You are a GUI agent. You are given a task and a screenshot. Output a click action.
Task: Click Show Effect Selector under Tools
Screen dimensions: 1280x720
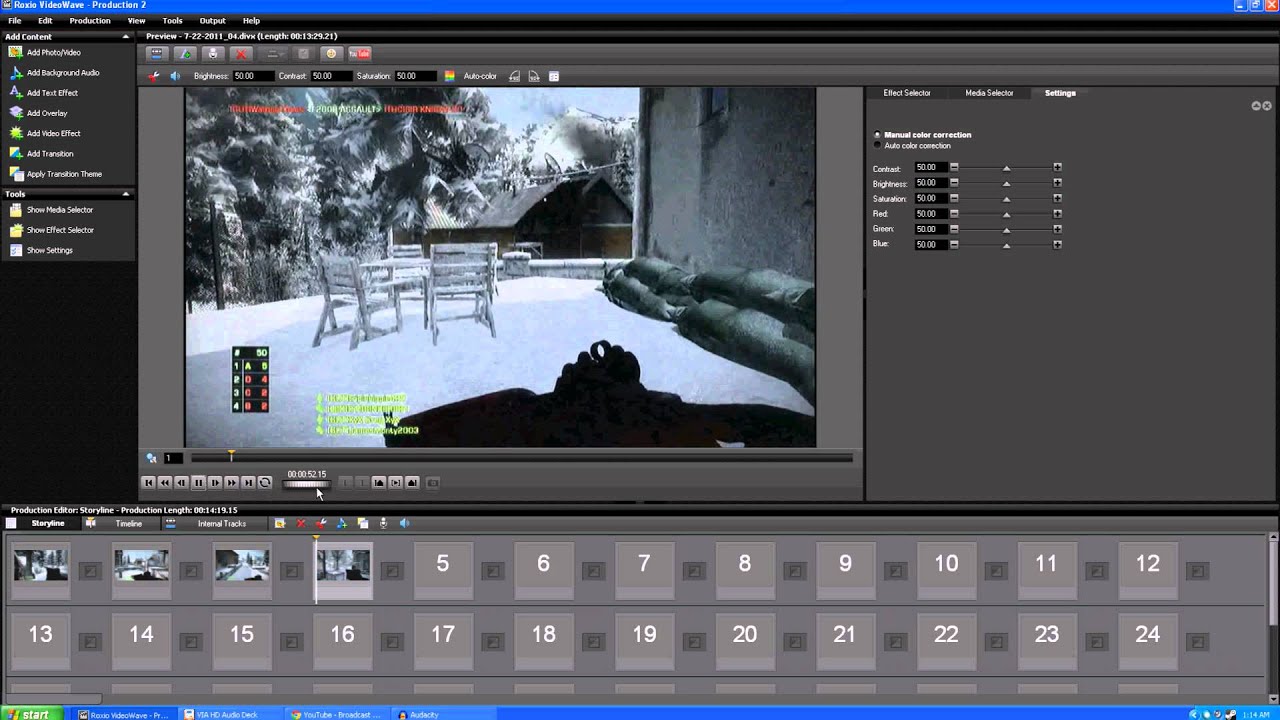pyautogui.click(x=60, y=230)
